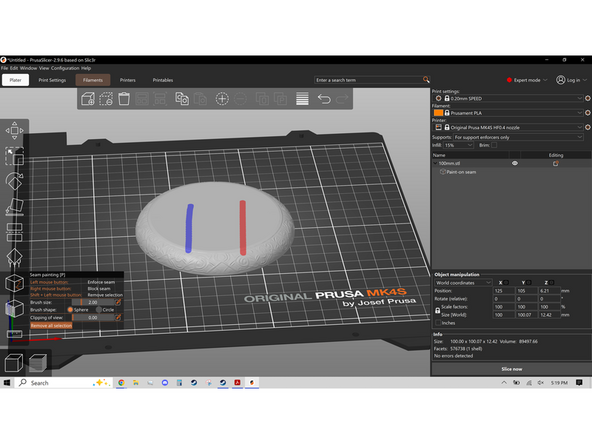Screen dimensions: 592x444
Task: Click the editing icon for 100mm.stl
Action: [555, 163]
